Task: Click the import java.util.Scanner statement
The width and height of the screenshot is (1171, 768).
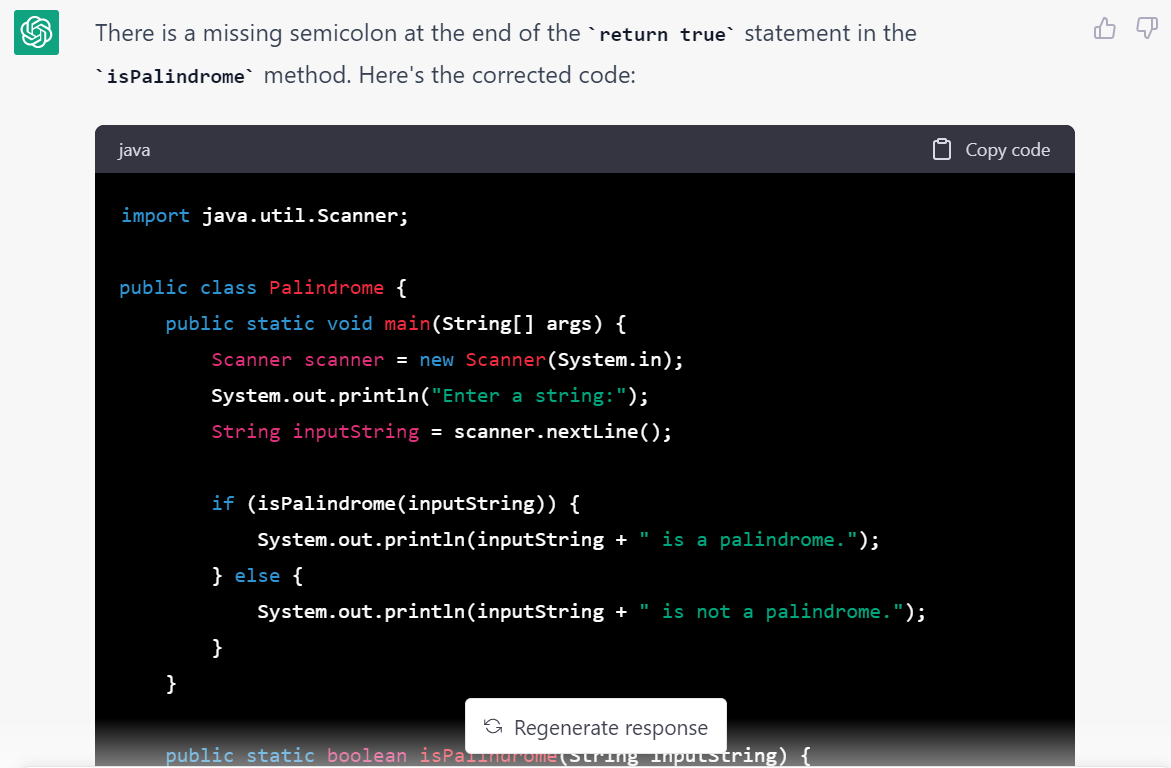Action: [262, 215]
